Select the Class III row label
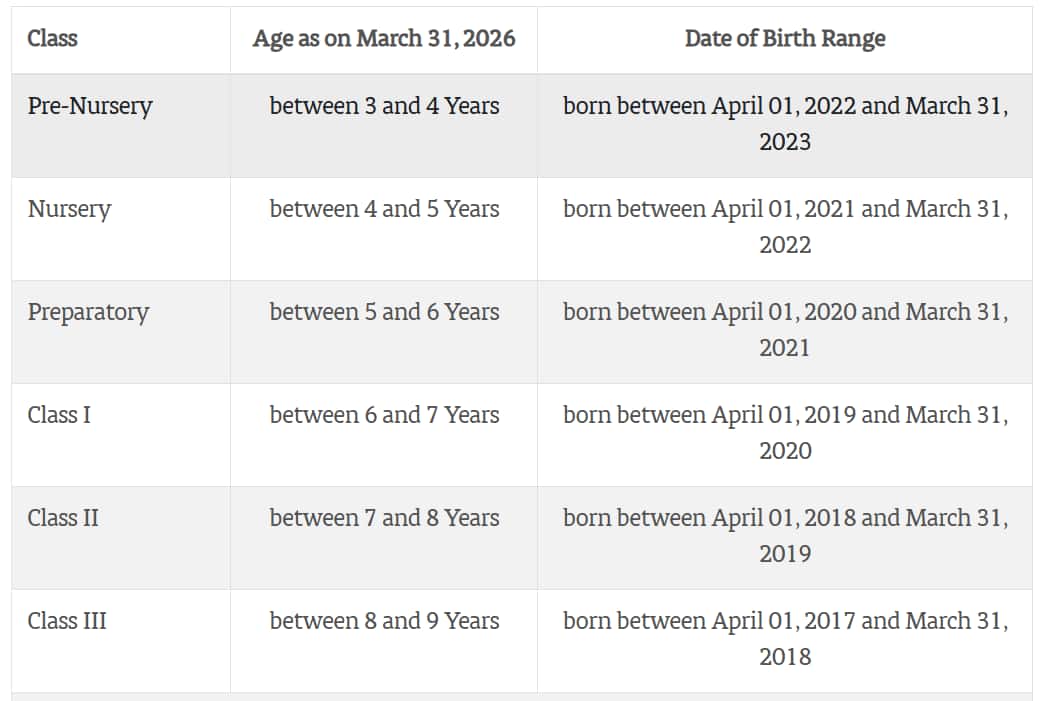The width and height of the screenshot is (1054, 701). (67, 621)
